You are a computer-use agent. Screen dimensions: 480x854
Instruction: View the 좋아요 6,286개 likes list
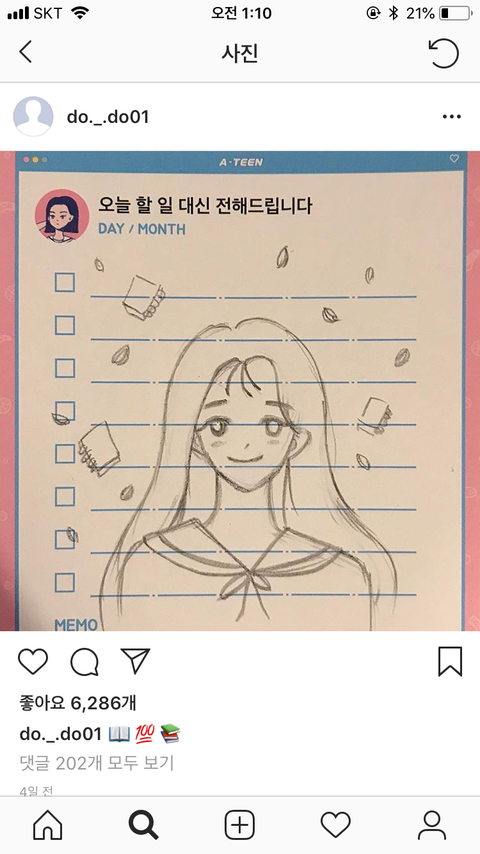click(78, 703)
